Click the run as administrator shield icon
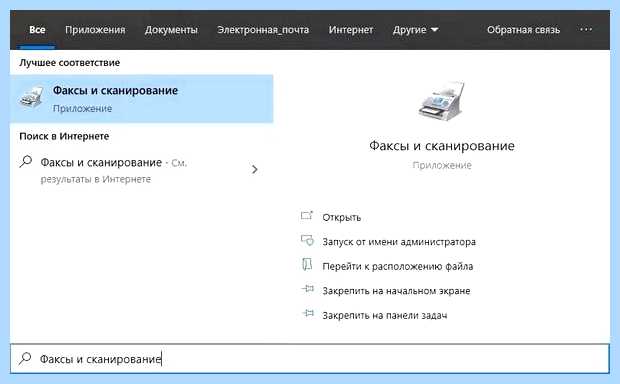This screenshot has height=384, width=620. [x=307, y=240]
